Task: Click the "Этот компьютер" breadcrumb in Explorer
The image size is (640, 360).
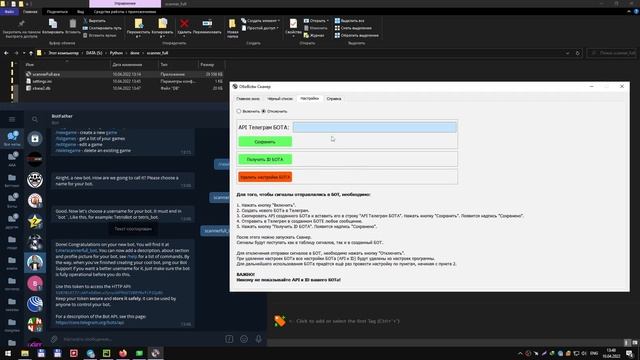Action: point(64,53)
